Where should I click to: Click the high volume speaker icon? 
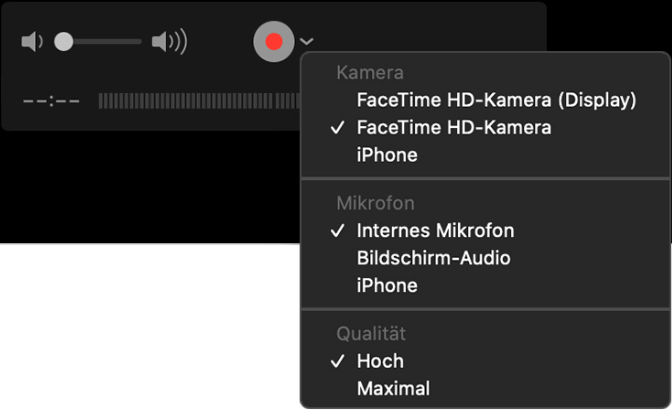pos(169,42)
